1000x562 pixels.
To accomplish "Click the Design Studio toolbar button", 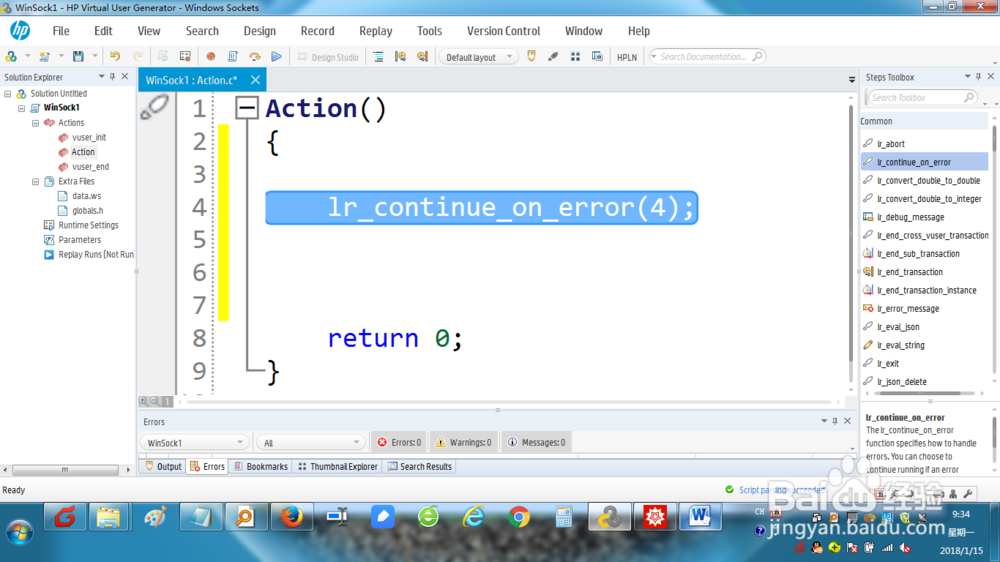I will coord(328,57).
